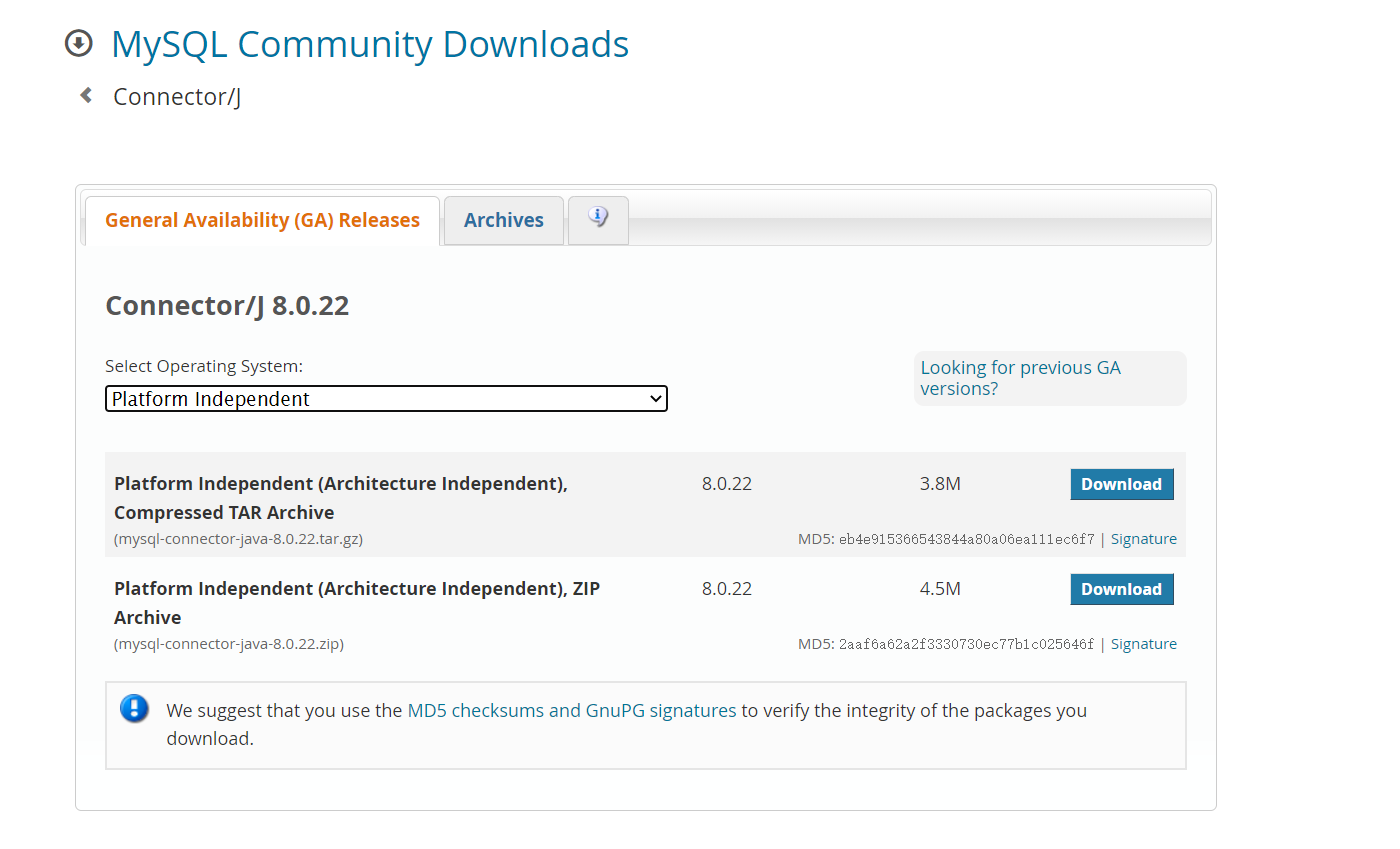The image size is (1400, 849).
Task: Click the Platform Independent ZIP Archive title
Action: tap(357, 603)
